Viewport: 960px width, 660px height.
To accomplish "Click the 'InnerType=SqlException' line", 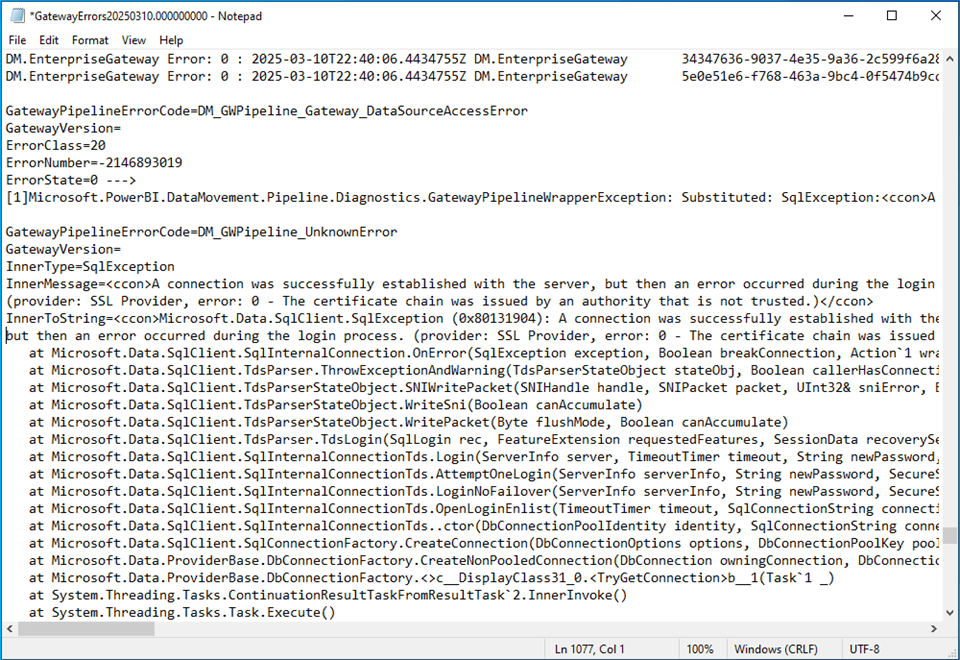I will coord(90,266).
